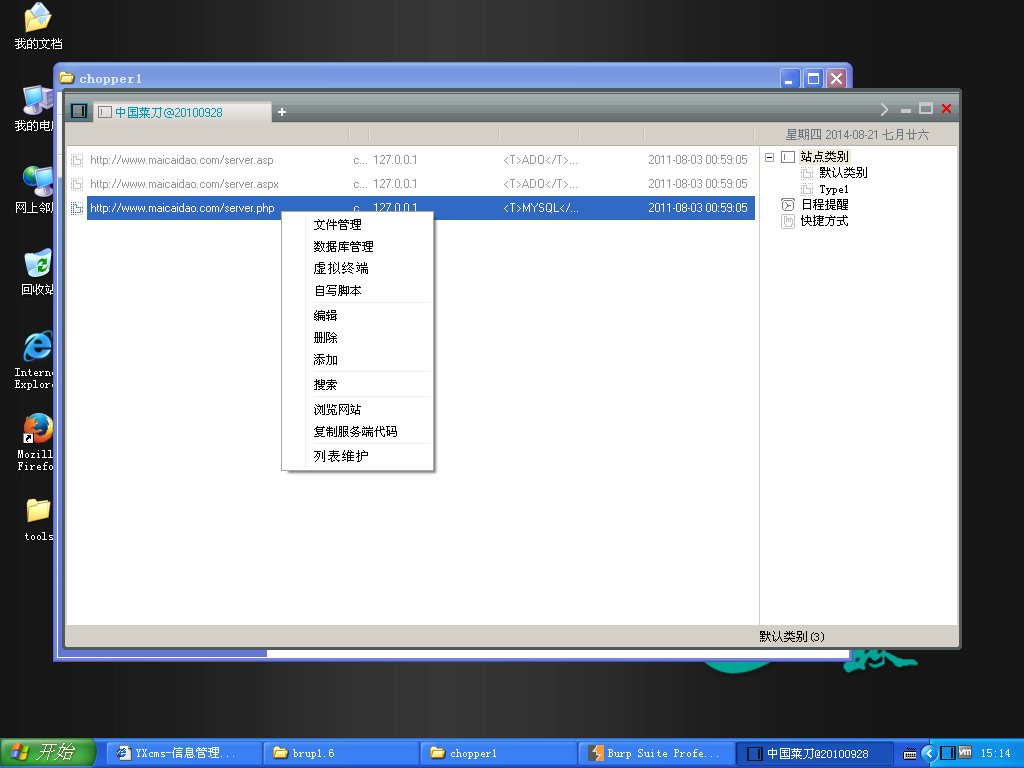Collapse the 站点类别 tree node

769,157
